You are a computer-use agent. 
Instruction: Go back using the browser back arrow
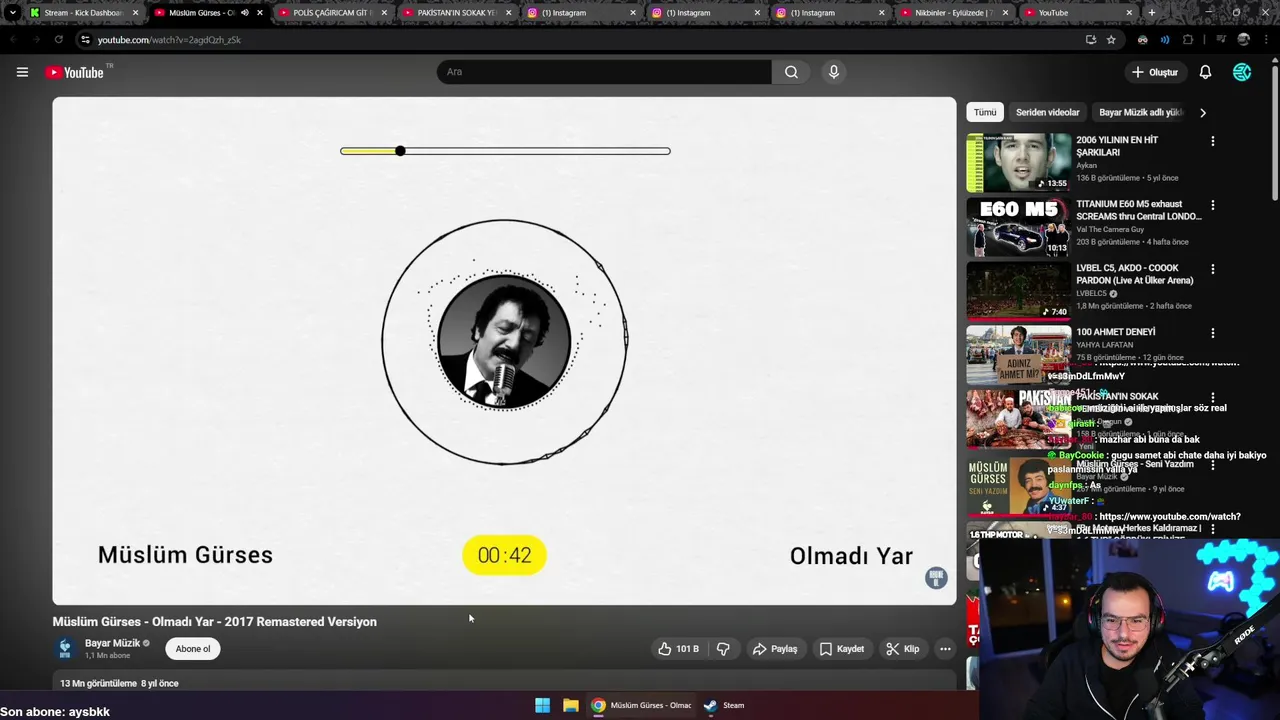click(13, 40)
